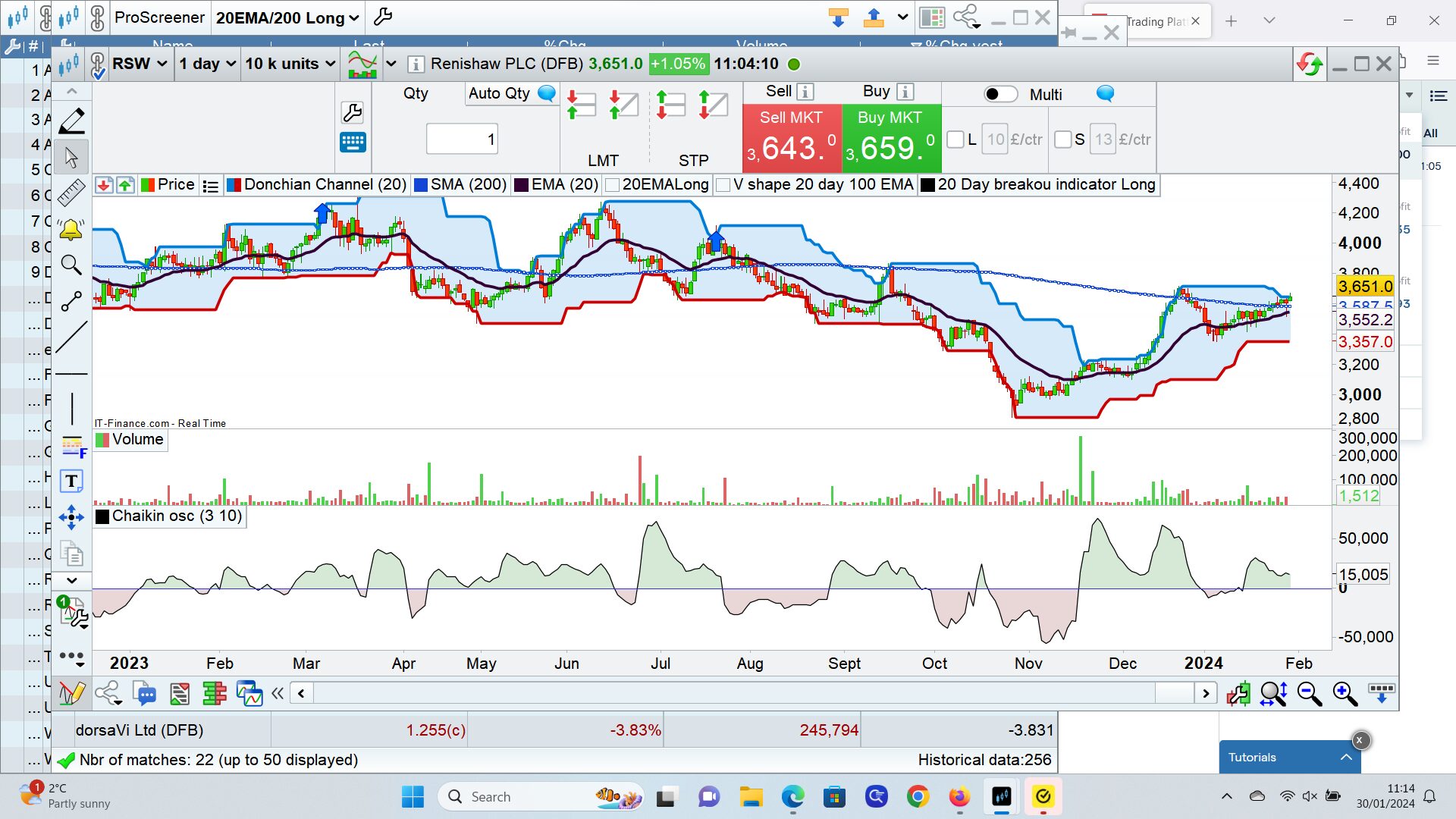The width and height of the screenshot is (1456, 819).
Task: Expand the 10 k units dropdown
Action: [290, 64]
